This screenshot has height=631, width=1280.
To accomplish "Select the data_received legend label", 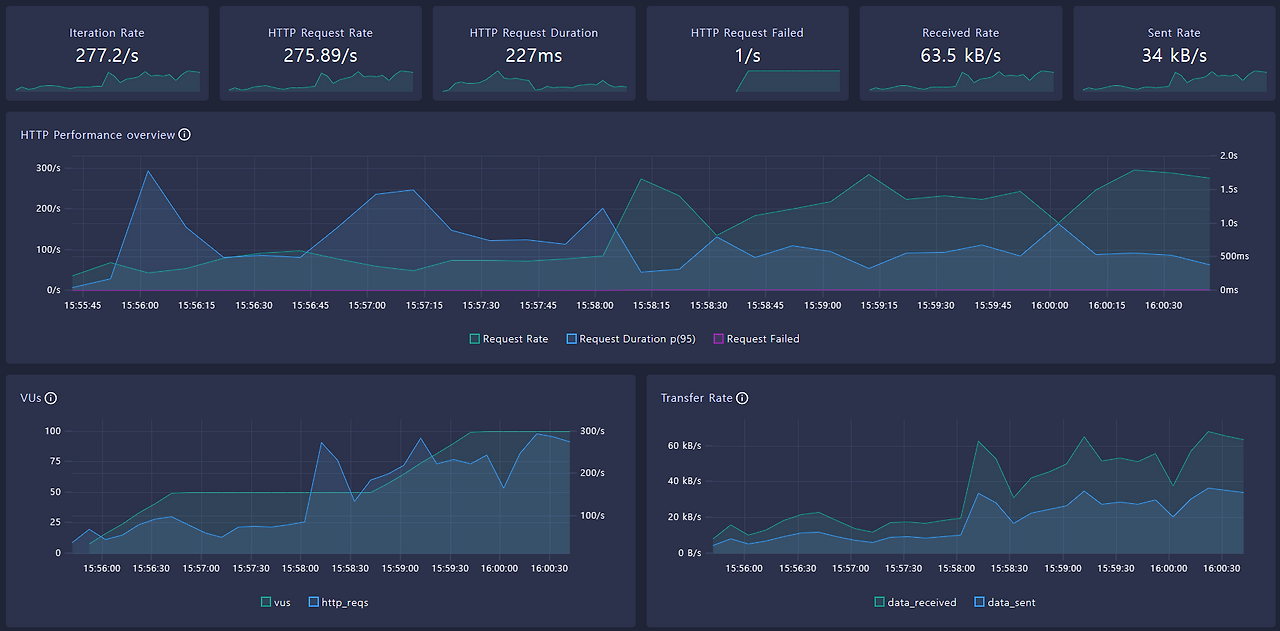I will [x=922, y=603].
